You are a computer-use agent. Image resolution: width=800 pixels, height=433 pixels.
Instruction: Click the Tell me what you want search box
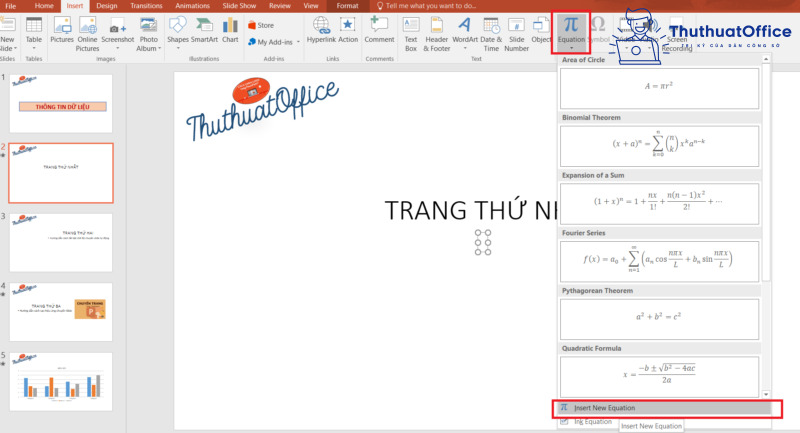[x=427, y=6]
